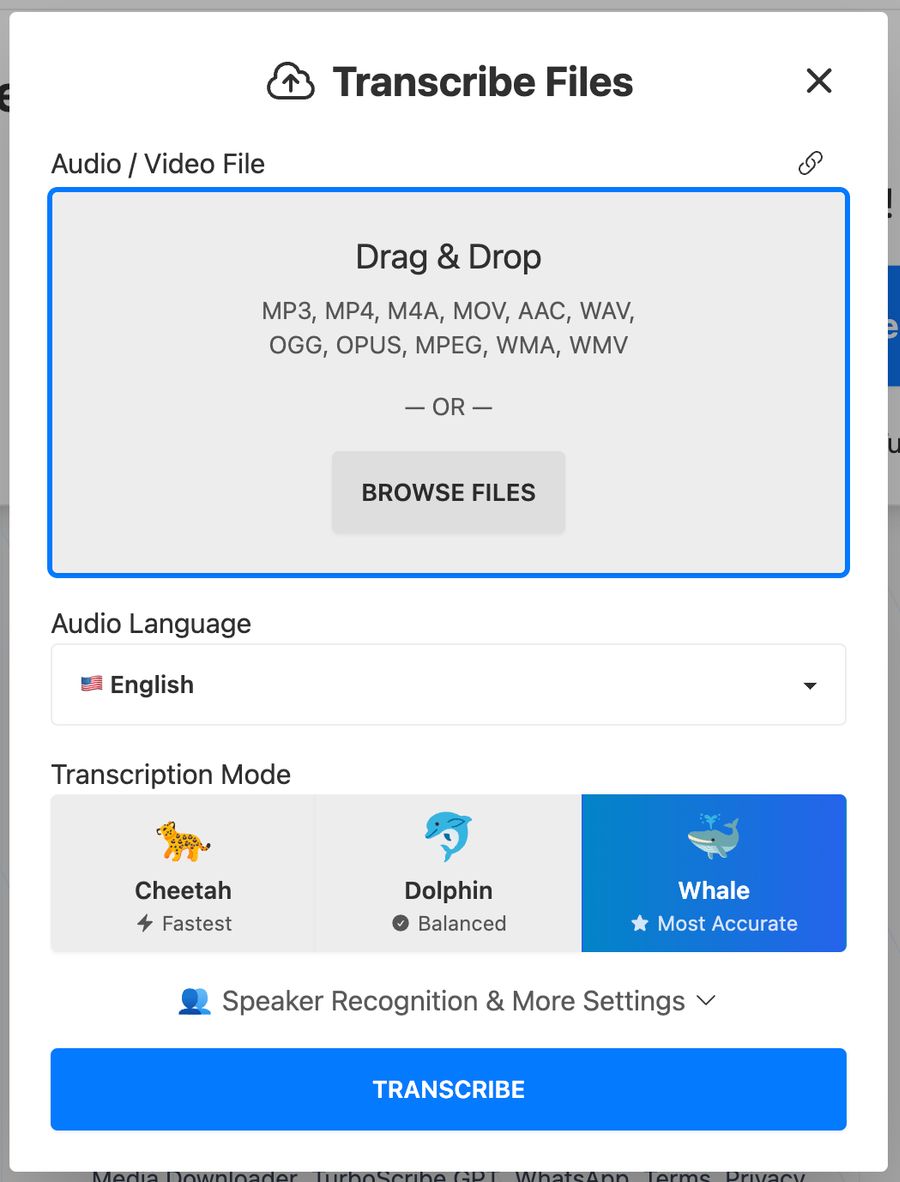Click the link icon to import from URL

(x=810, y=163)
